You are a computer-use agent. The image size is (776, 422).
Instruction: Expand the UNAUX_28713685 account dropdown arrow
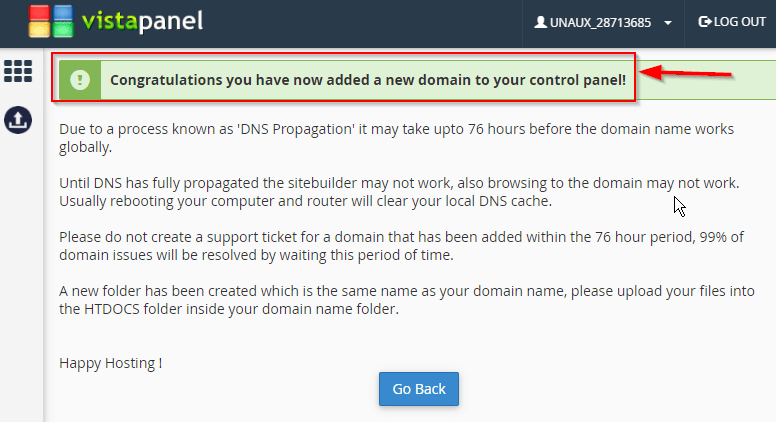[668, 23]
